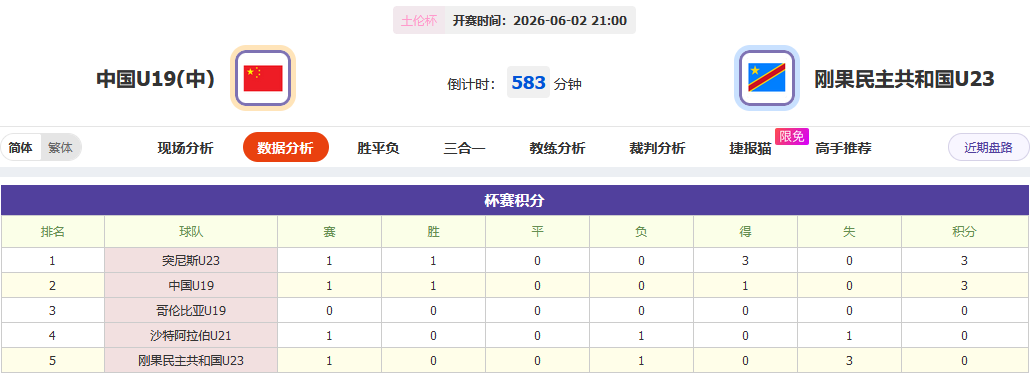Go to the 教练分析 tab
The height and width of the screenshot is (378, 1030).
[557, 148]
